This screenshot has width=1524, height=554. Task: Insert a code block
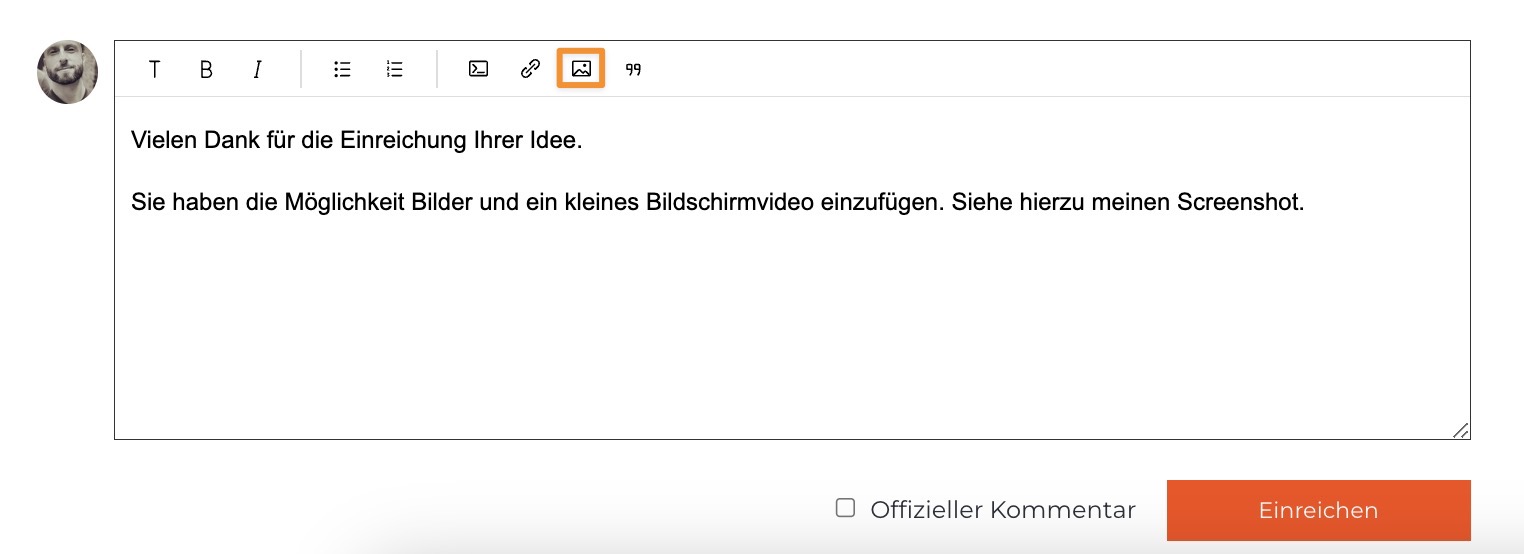tap(478, 69)
